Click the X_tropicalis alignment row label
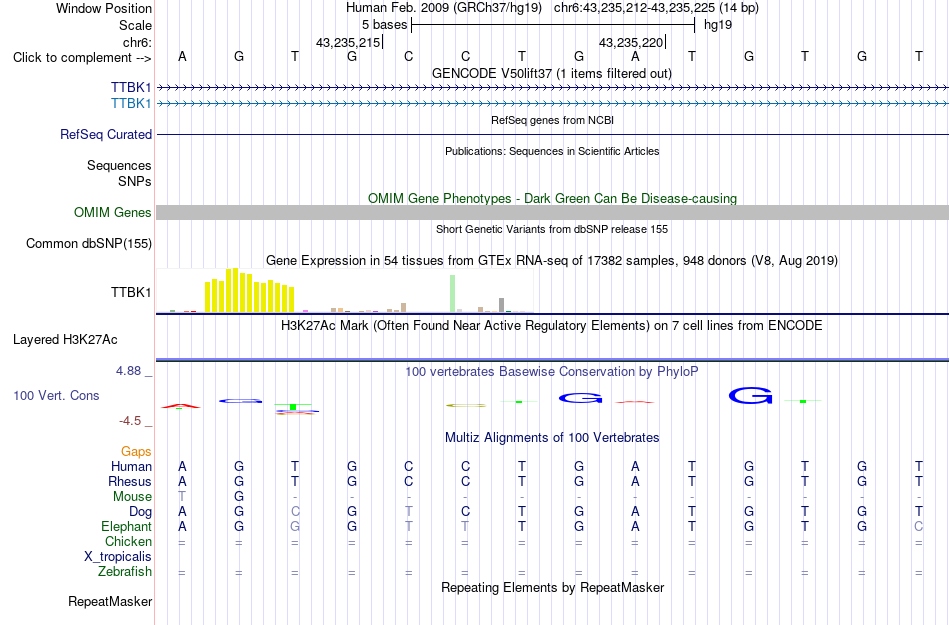Viewport: 950px width, 625px height. (118, 557)
